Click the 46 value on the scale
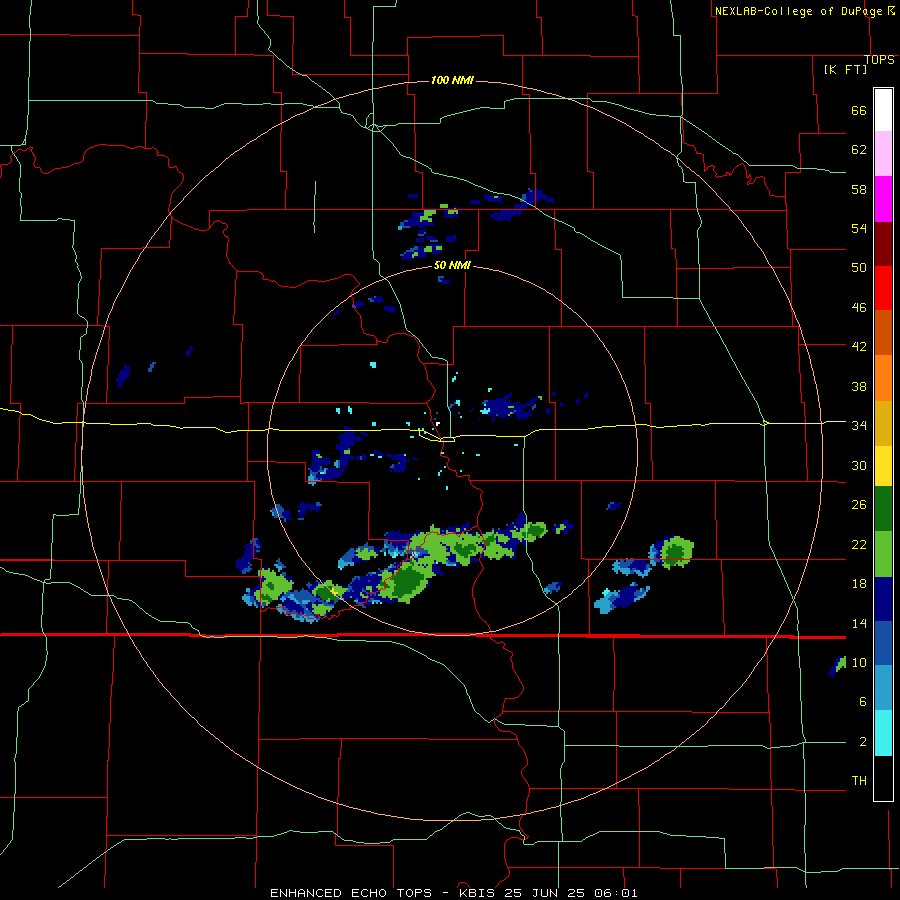Screen dimensions: 900x900 pyautogui.click(x=859, y=308)
